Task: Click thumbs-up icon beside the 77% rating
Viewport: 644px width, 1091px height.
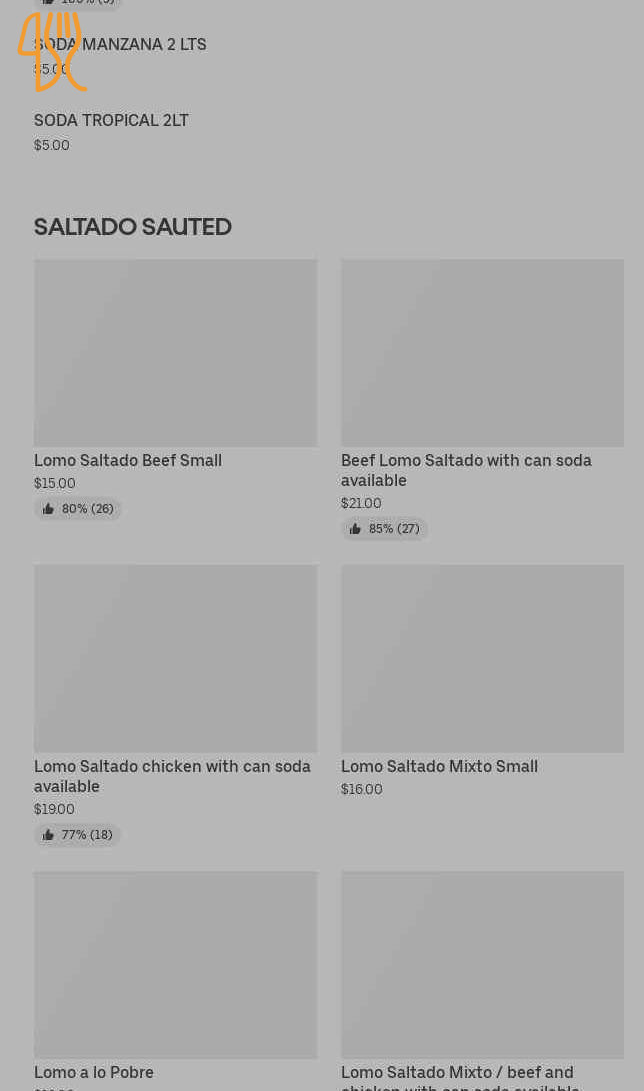Action: pyautogui.click(x=48, y=835)
